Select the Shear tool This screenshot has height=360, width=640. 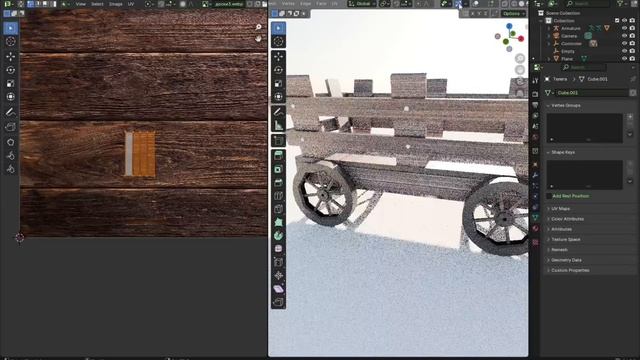point(278,289)
